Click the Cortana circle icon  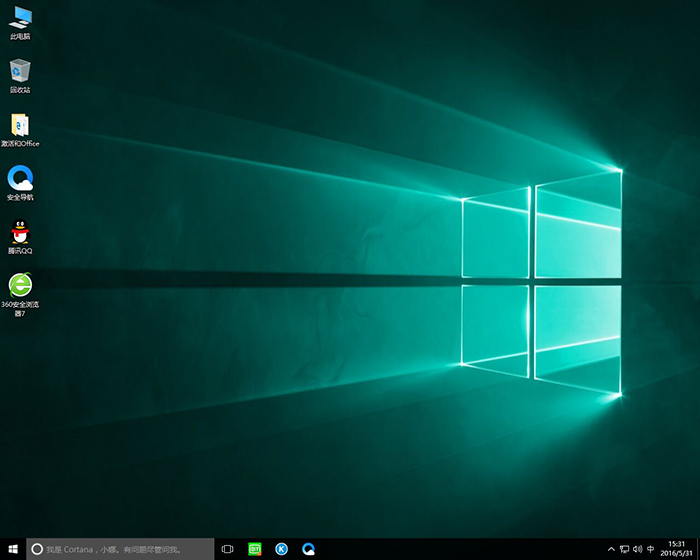point(37,549)
